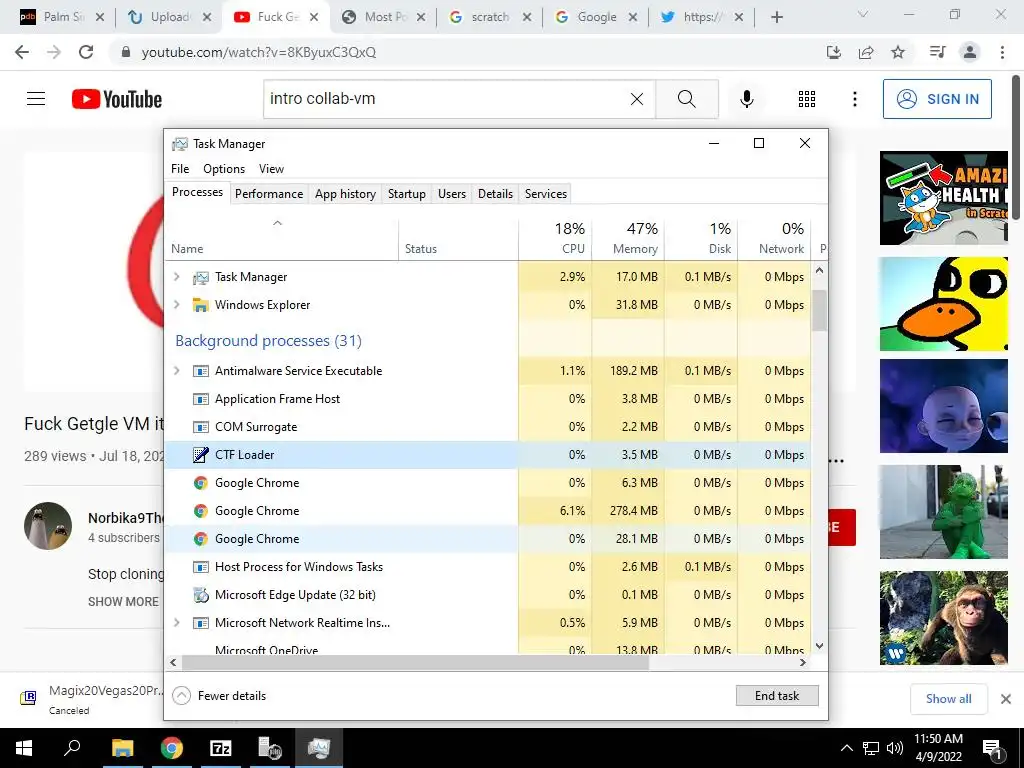Open YouTube settings three-dot menu
Image resolution: width=1024 pixels, height=768 pixels.
[854, 99]
